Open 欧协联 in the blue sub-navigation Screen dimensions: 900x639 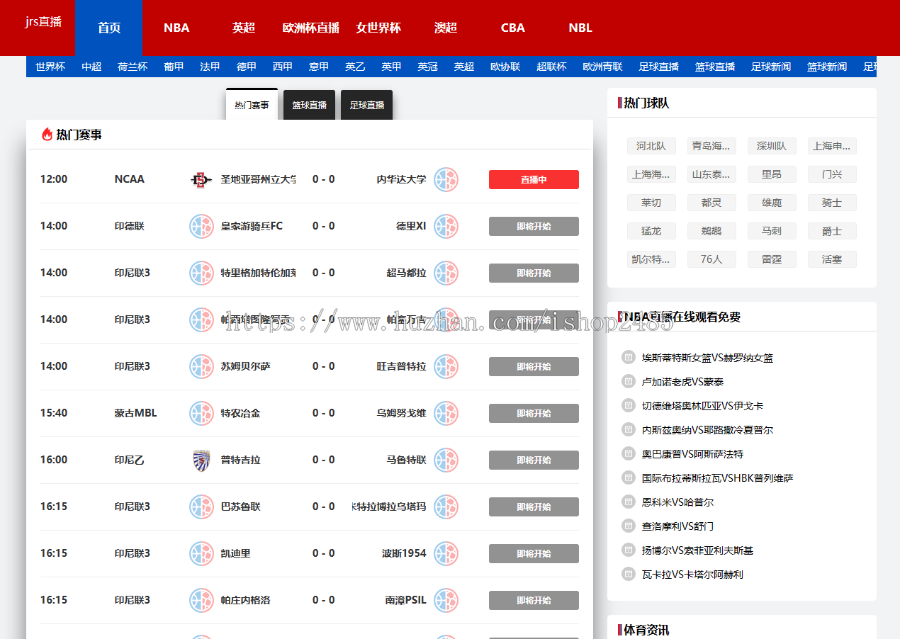[x=505, y=67]
